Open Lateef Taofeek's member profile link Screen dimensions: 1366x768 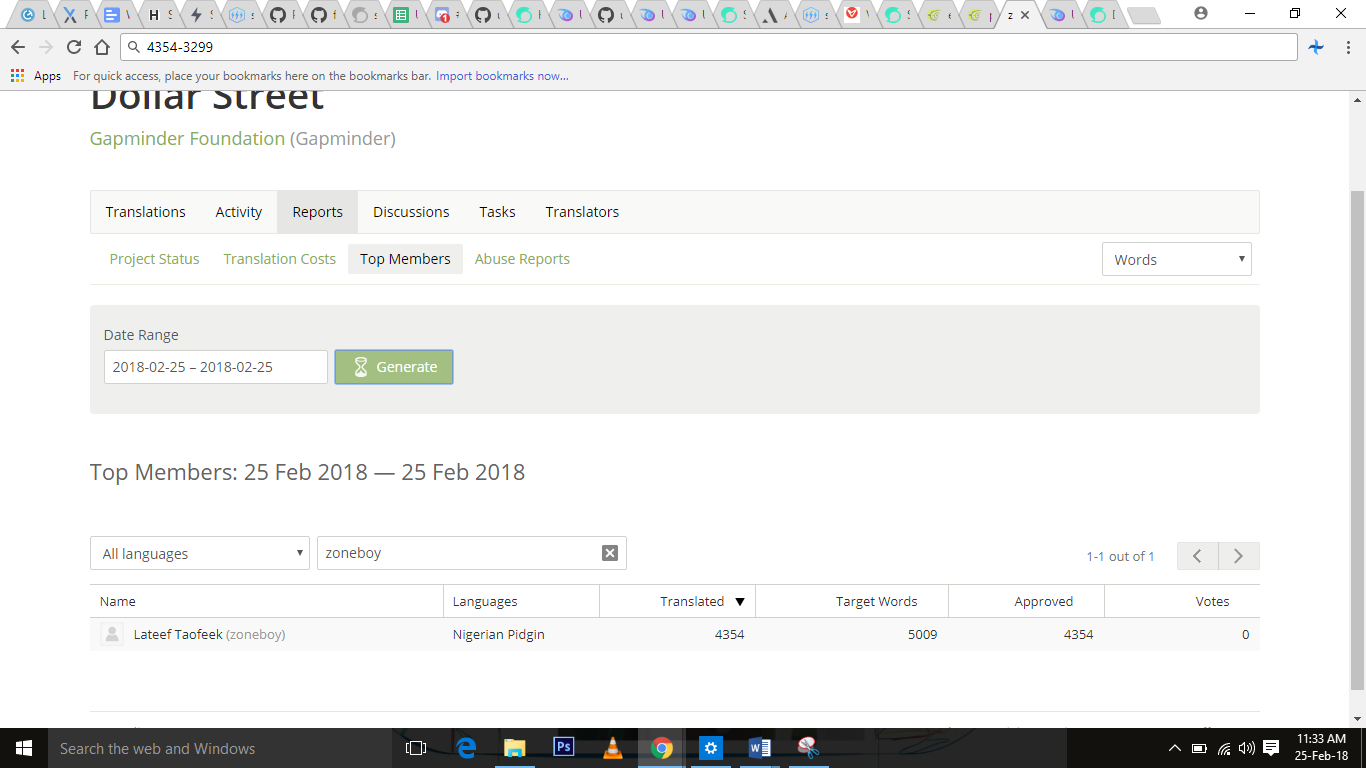coord(178,634)
